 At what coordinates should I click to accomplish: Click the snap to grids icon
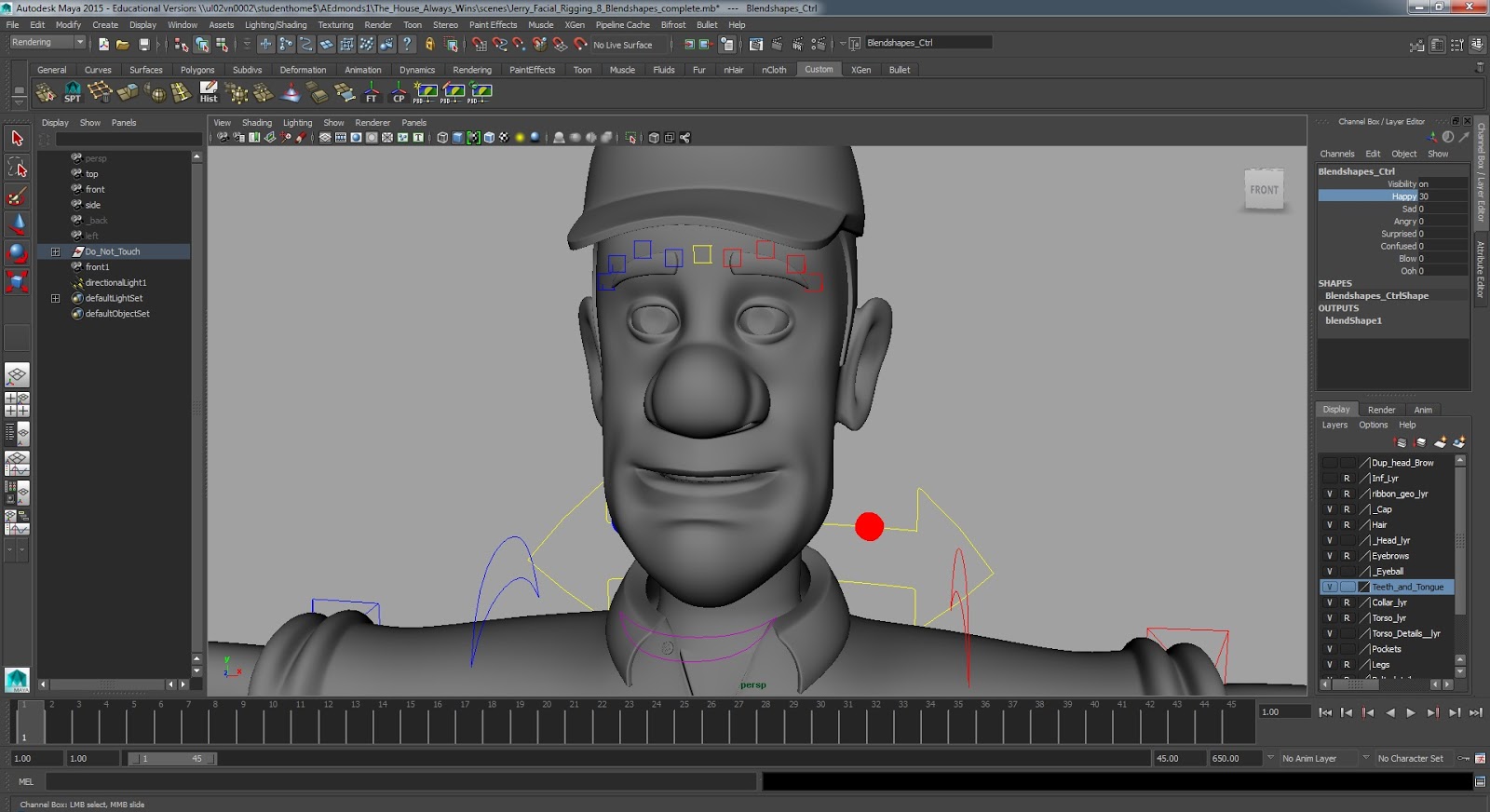coord(479,45)
